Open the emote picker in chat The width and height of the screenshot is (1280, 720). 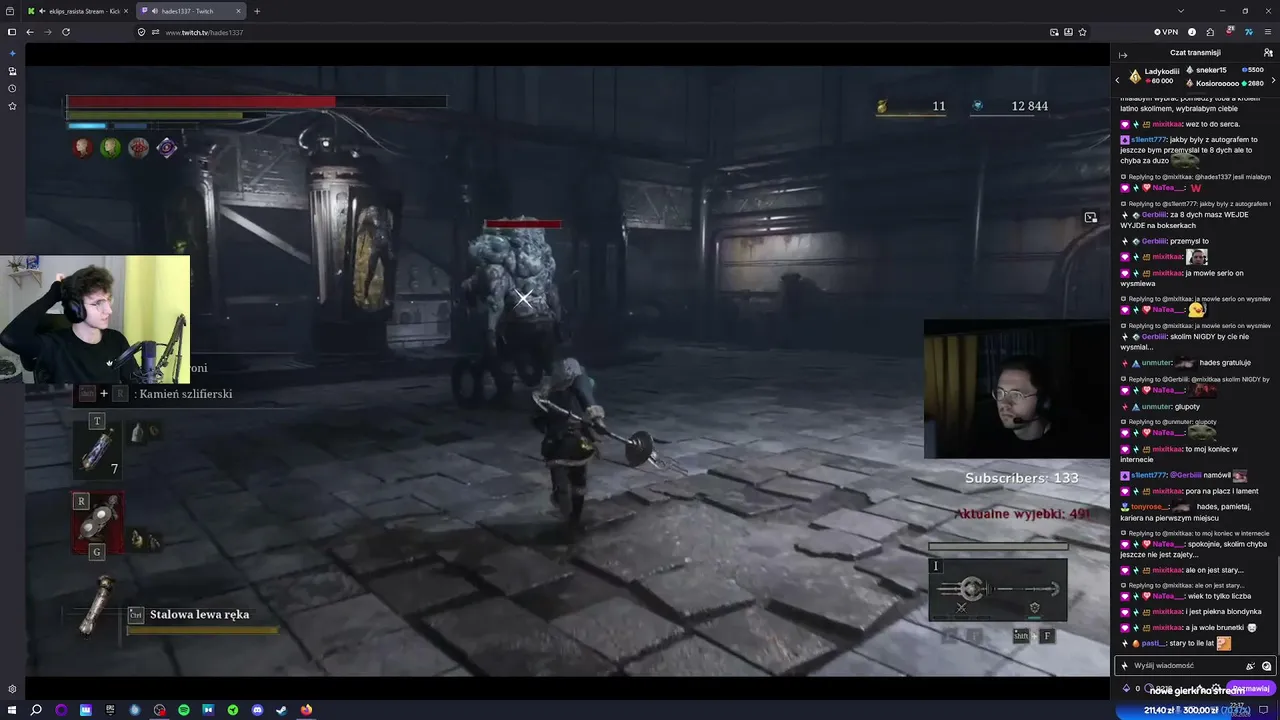[1266, 666]
